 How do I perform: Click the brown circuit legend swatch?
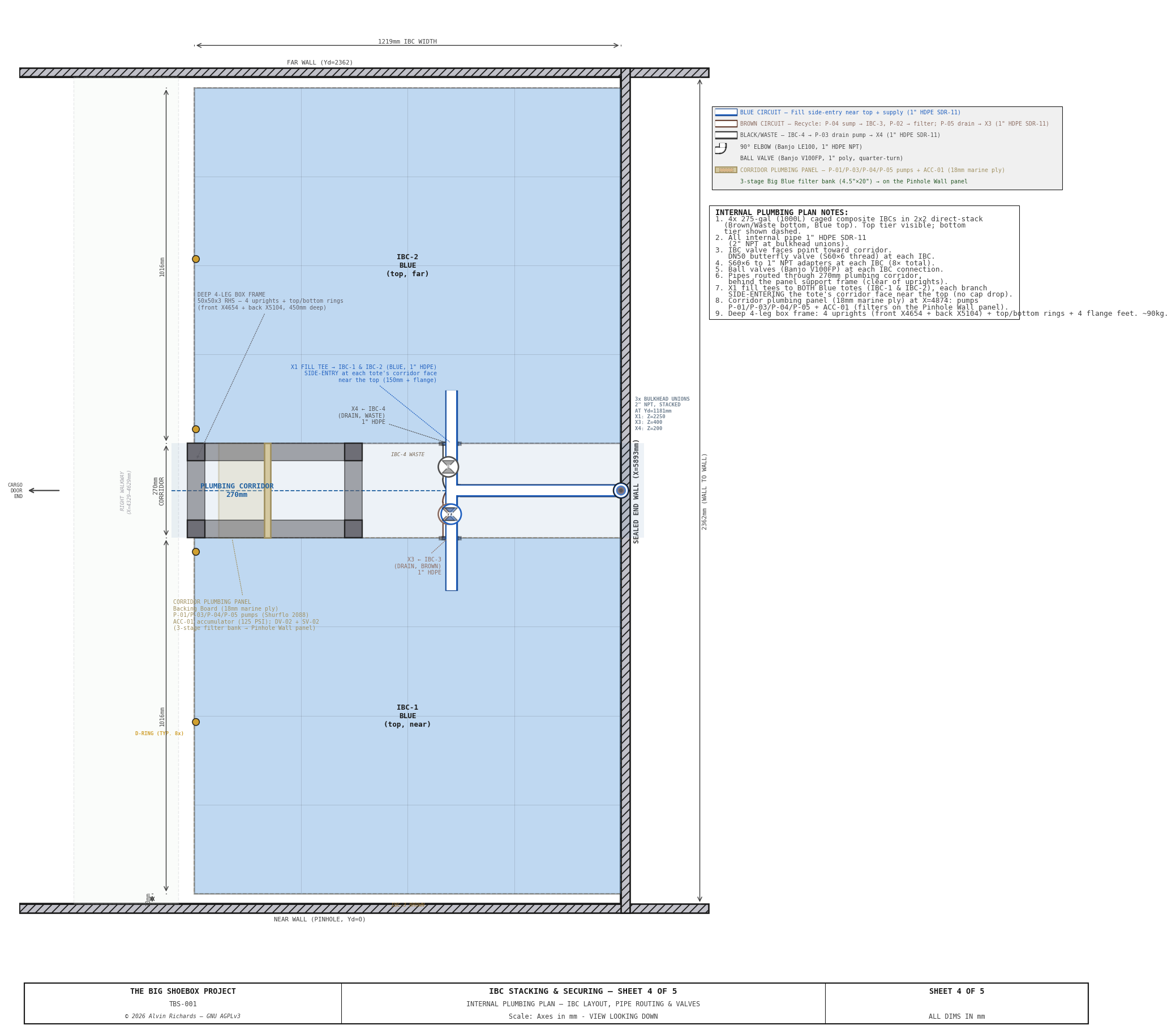coord(726,124)
